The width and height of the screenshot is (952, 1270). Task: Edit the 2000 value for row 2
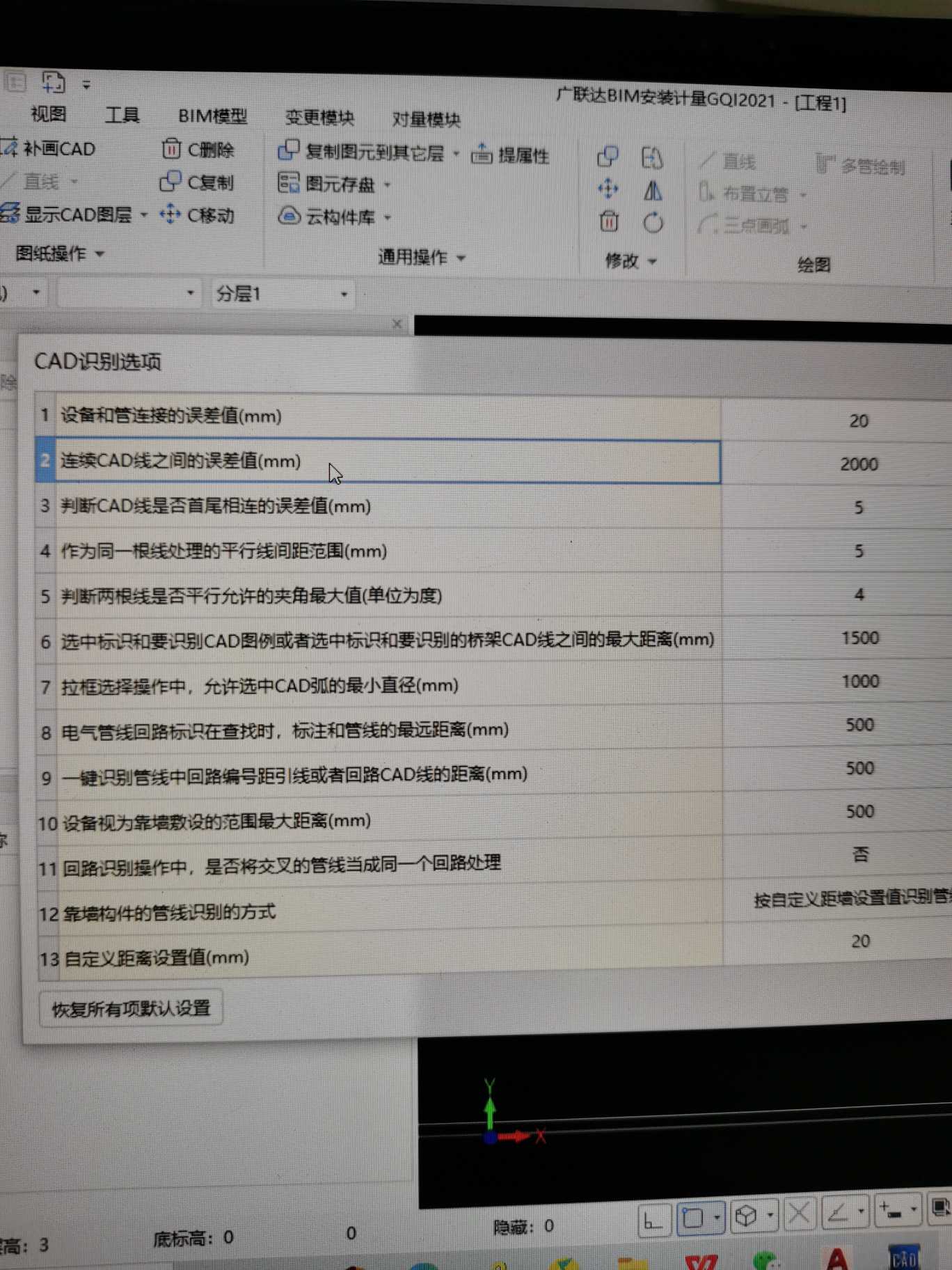point(859,464)
